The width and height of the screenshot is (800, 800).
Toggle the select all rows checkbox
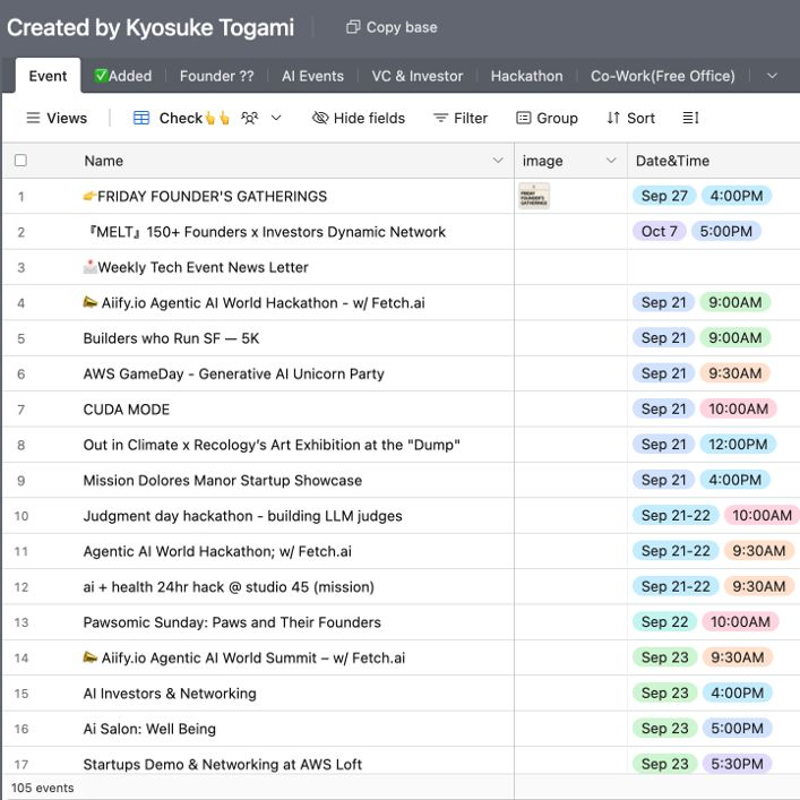[x=21, y=161]
